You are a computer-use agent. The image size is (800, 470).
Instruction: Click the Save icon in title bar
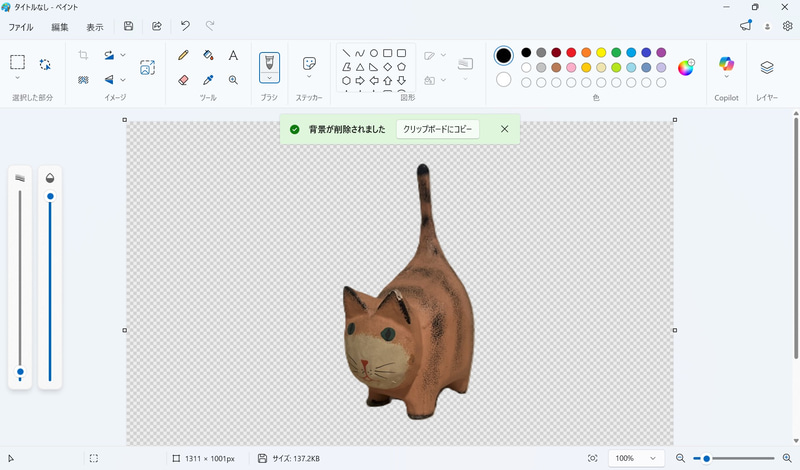(129, 26)
